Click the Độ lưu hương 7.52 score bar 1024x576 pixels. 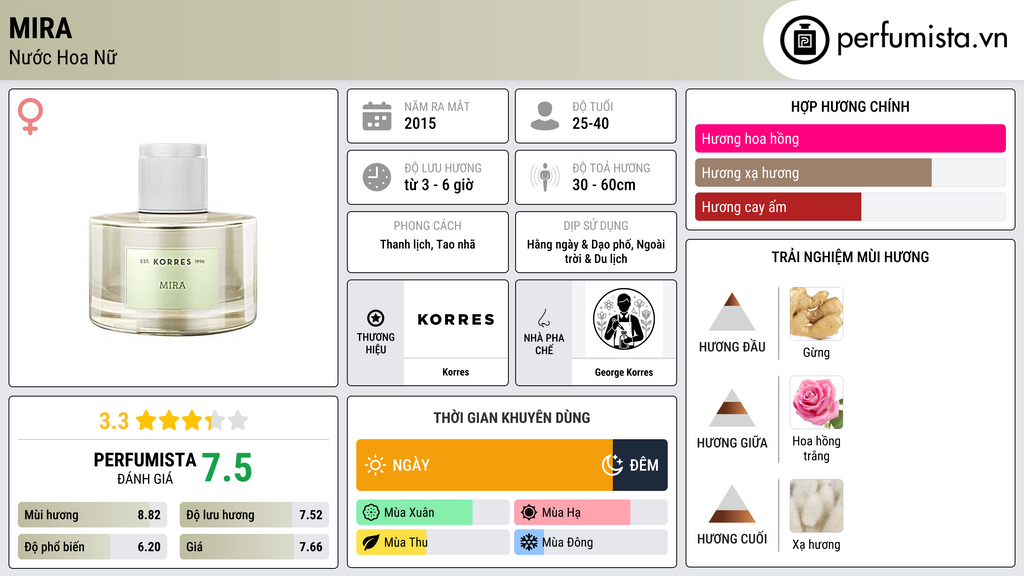[x=255, y=515]
